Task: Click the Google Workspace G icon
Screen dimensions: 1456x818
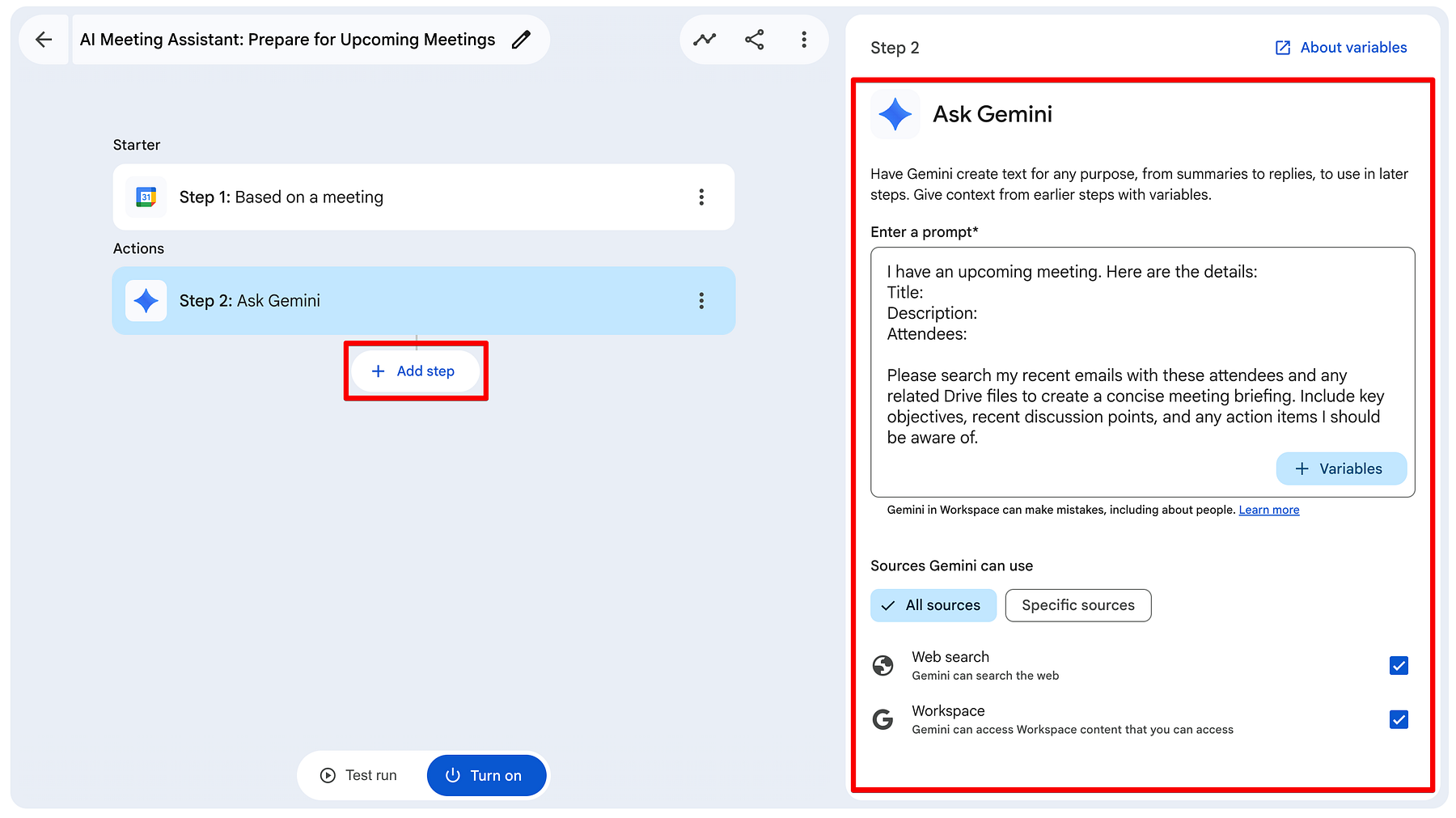Action: [x=883, y=719]
